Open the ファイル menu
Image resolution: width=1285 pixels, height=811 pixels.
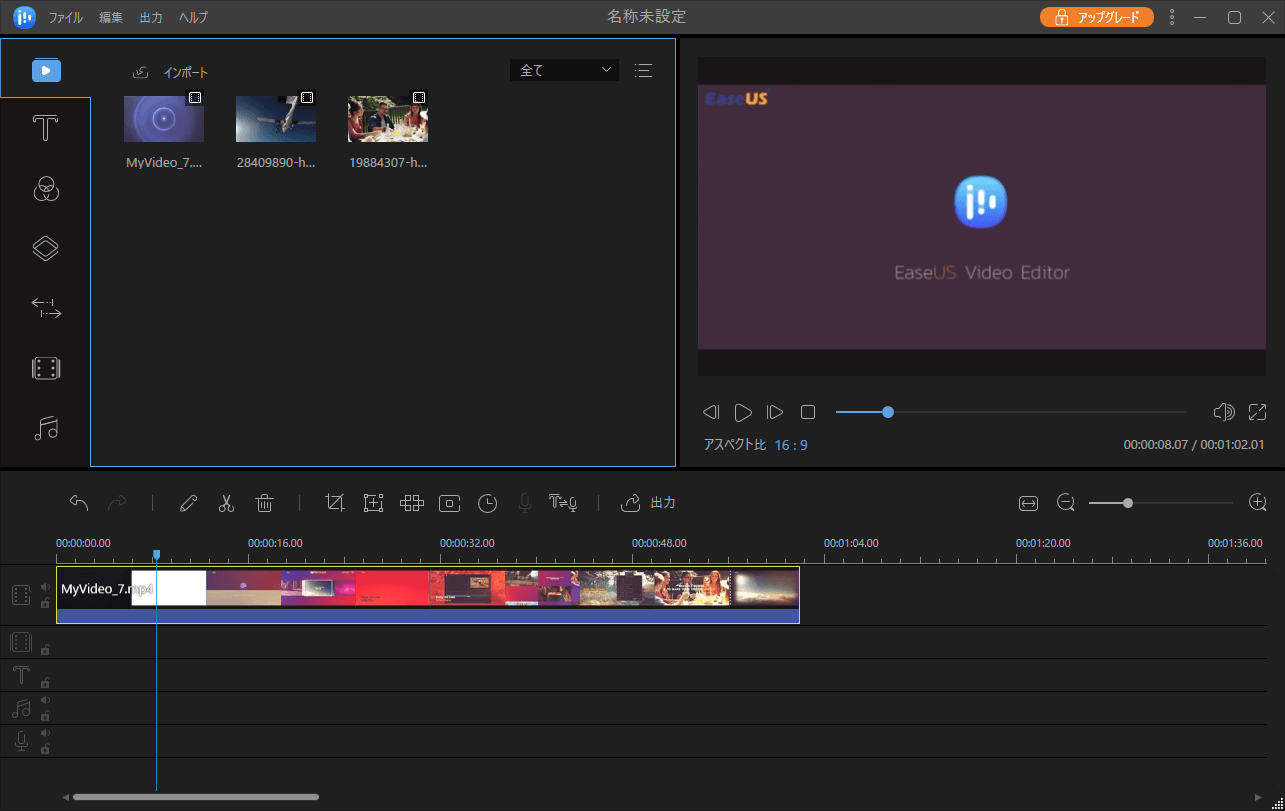tap(66, 18)
